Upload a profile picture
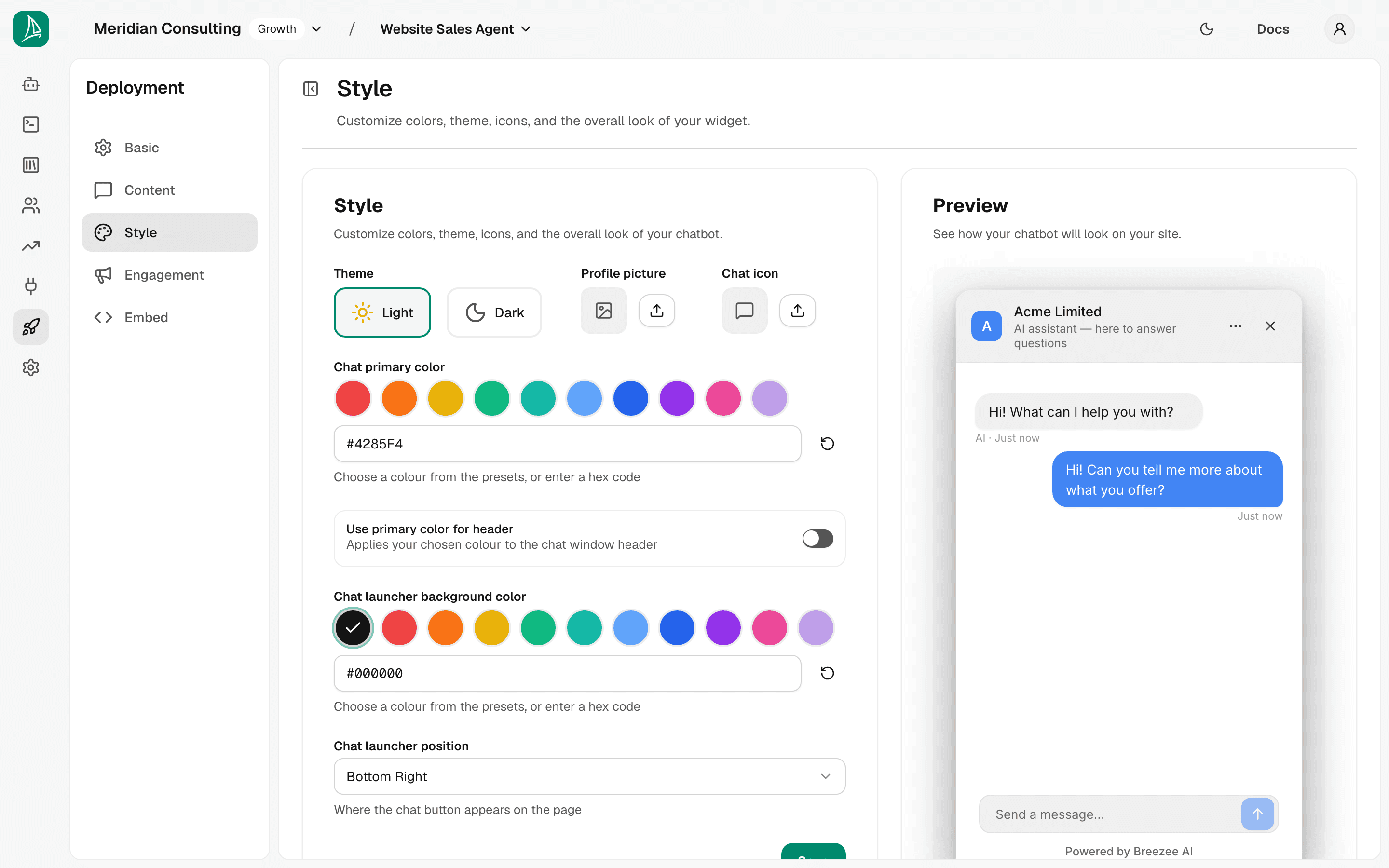1389x868 pixels. 656,311
